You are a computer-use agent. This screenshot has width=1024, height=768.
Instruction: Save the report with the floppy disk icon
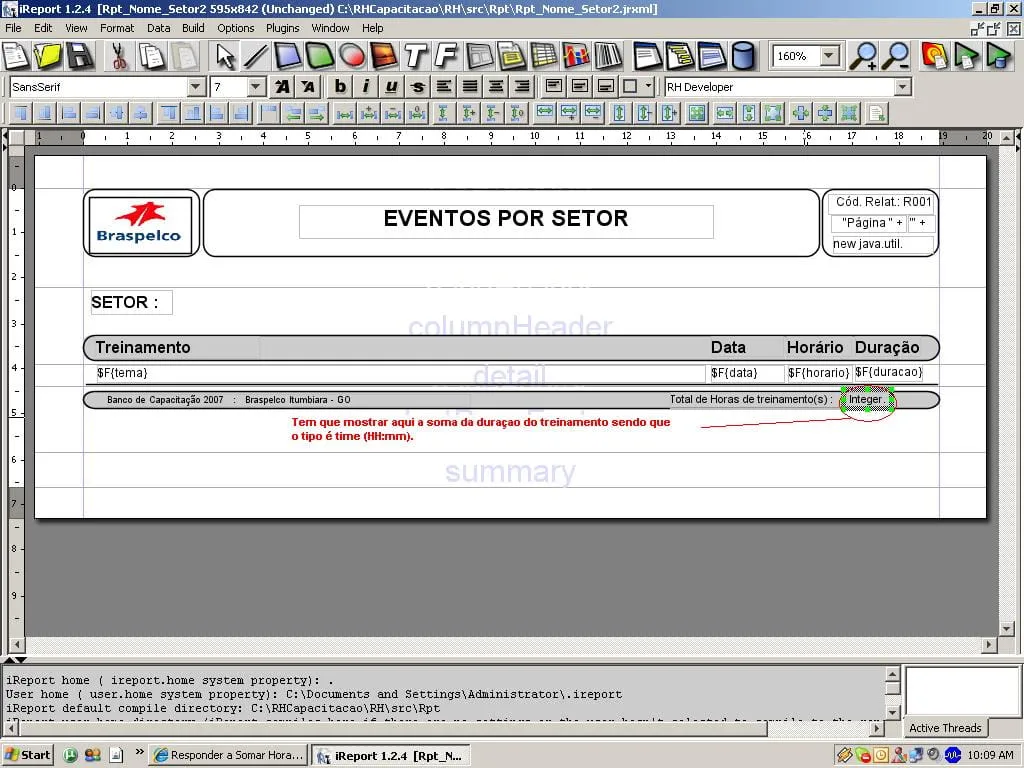coord(80,56)
